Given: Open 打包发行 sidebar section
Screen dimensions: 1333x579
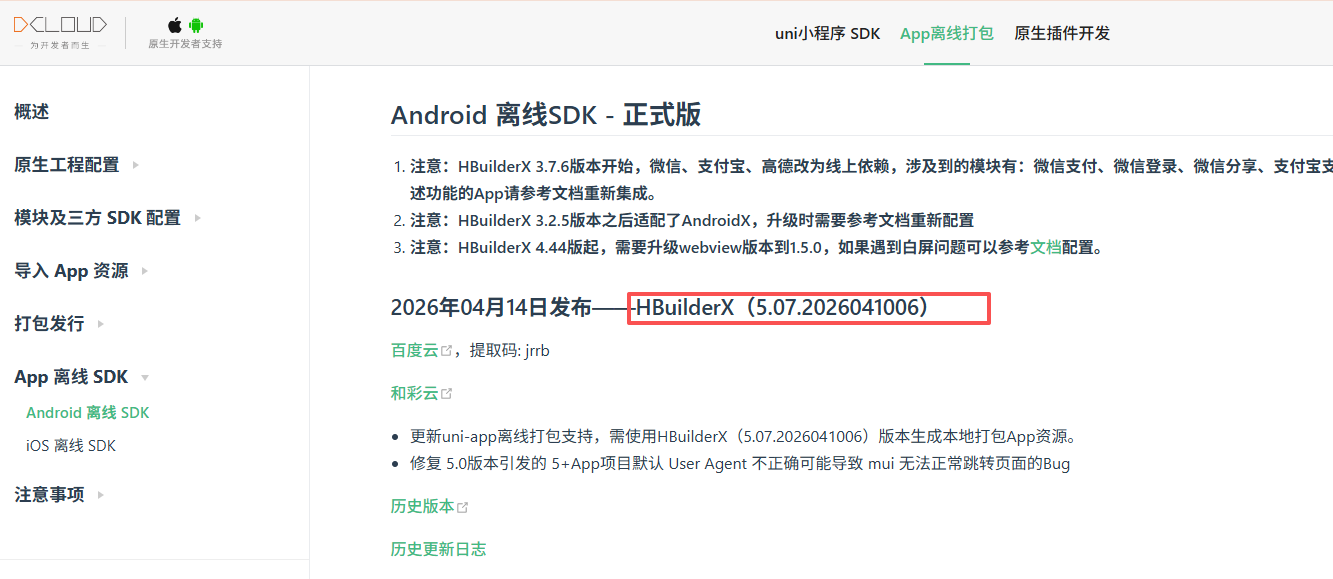Looking at the screenshot, I should click(x=49, y=324).
